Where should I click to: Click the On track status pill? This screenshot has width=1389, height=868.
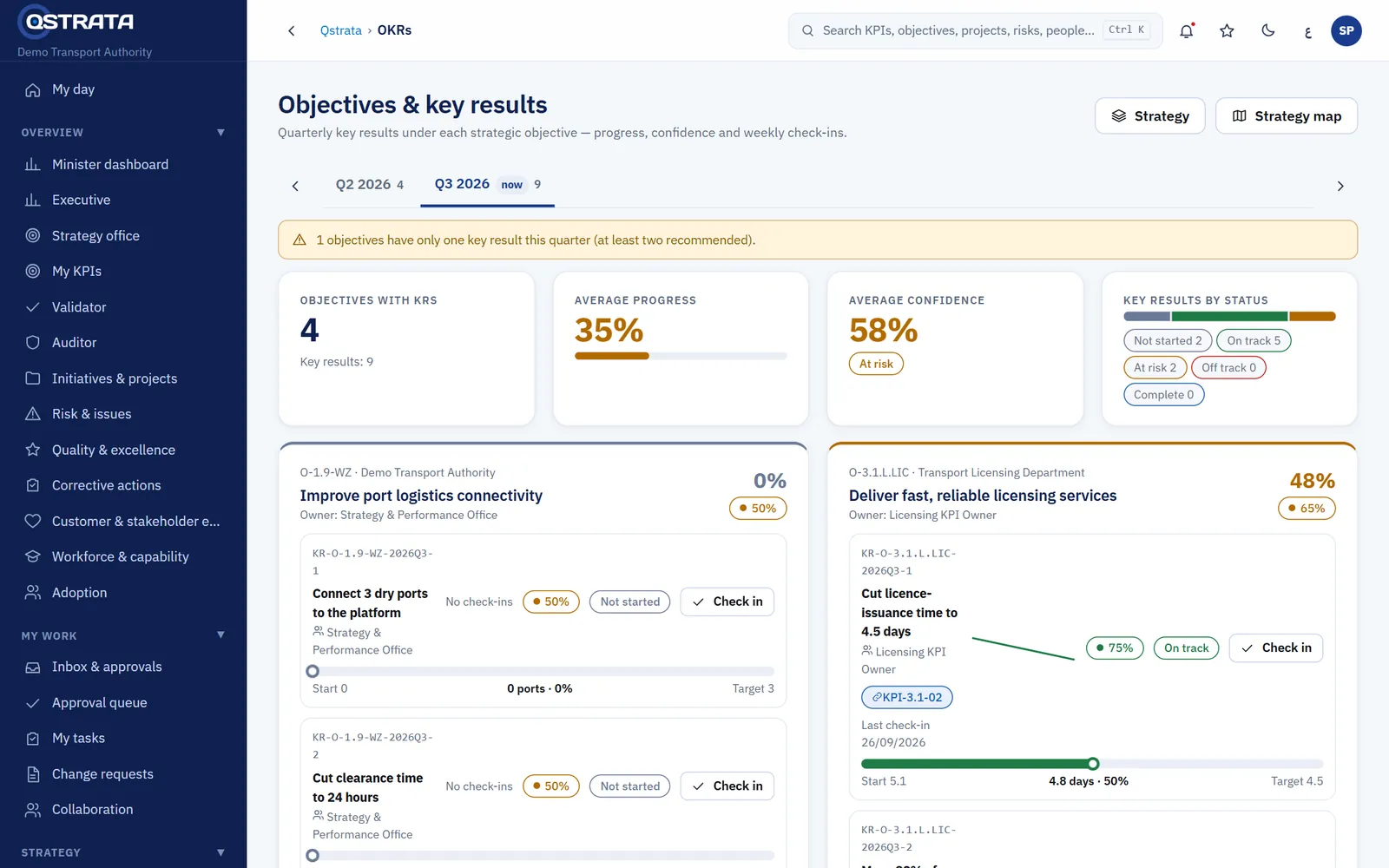(1186, 648)
